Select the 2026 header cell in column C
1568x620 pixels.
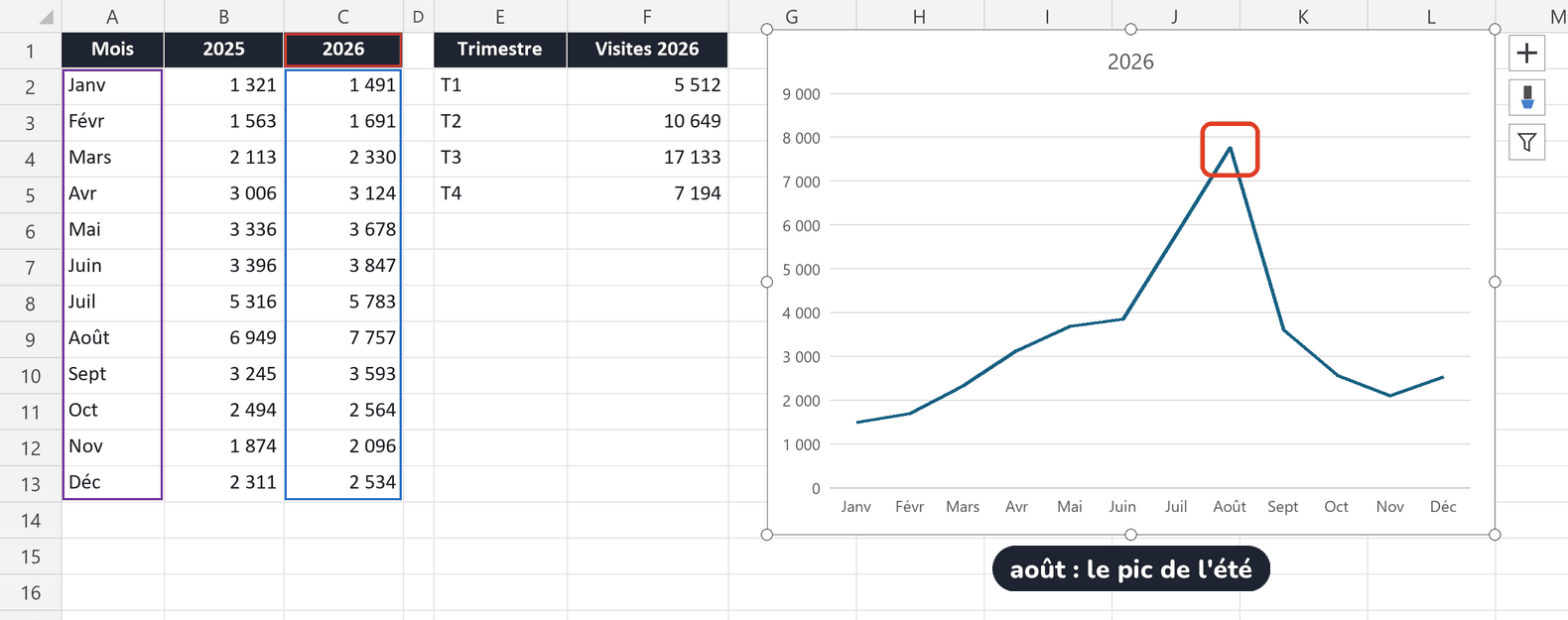tap(343, 50)
